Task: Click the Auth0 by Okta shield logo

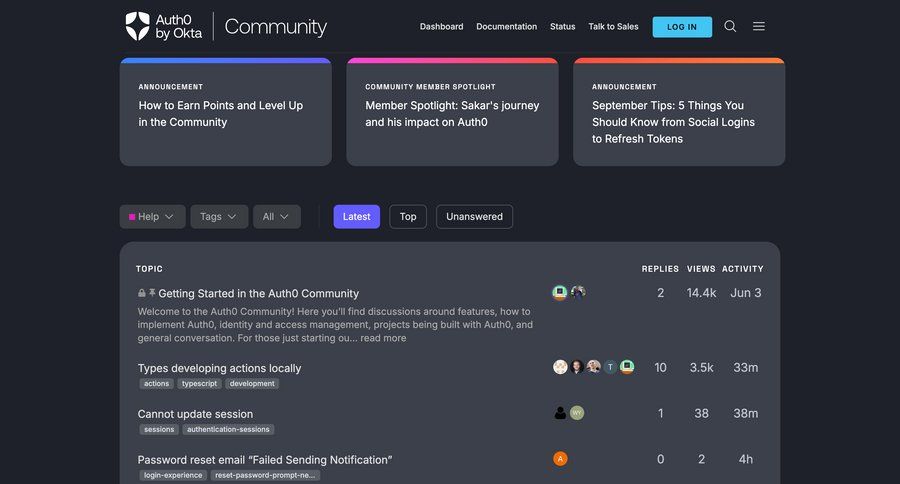Action: [x=138, y=26]
